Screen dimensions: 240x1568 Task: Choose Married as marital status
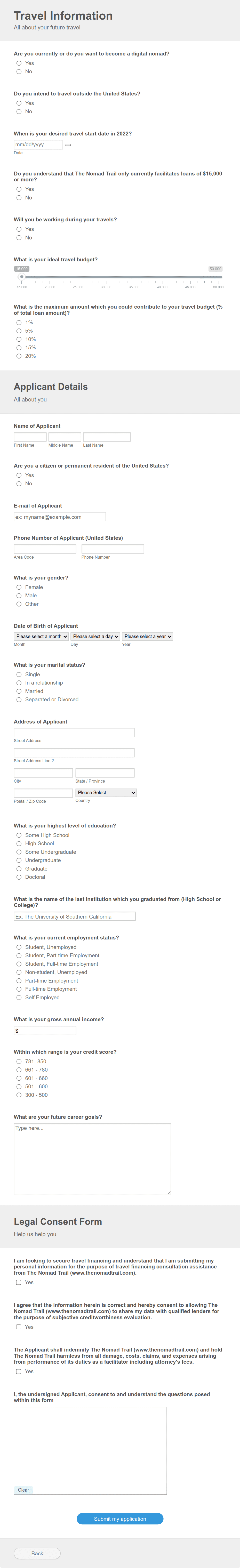[19, 691]
